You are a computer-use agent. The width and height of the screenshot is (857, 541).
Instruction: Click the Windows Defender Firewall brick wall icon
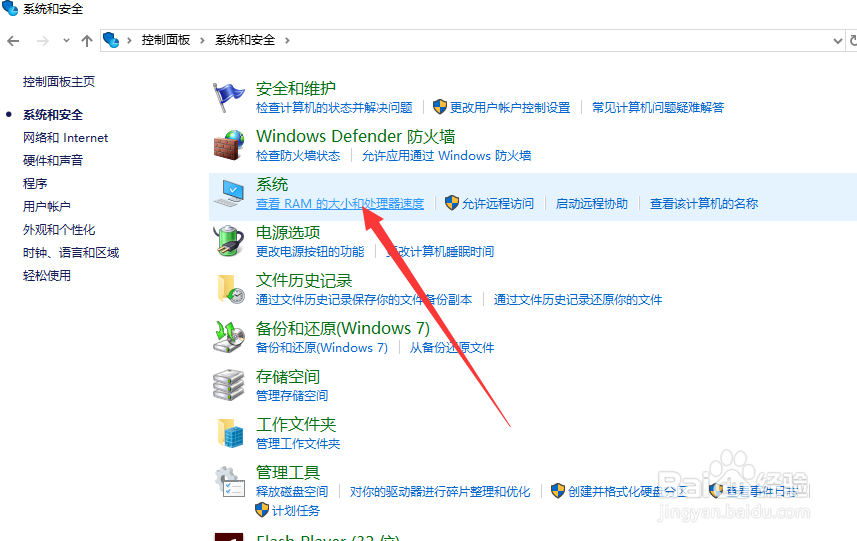pos(228,145)
